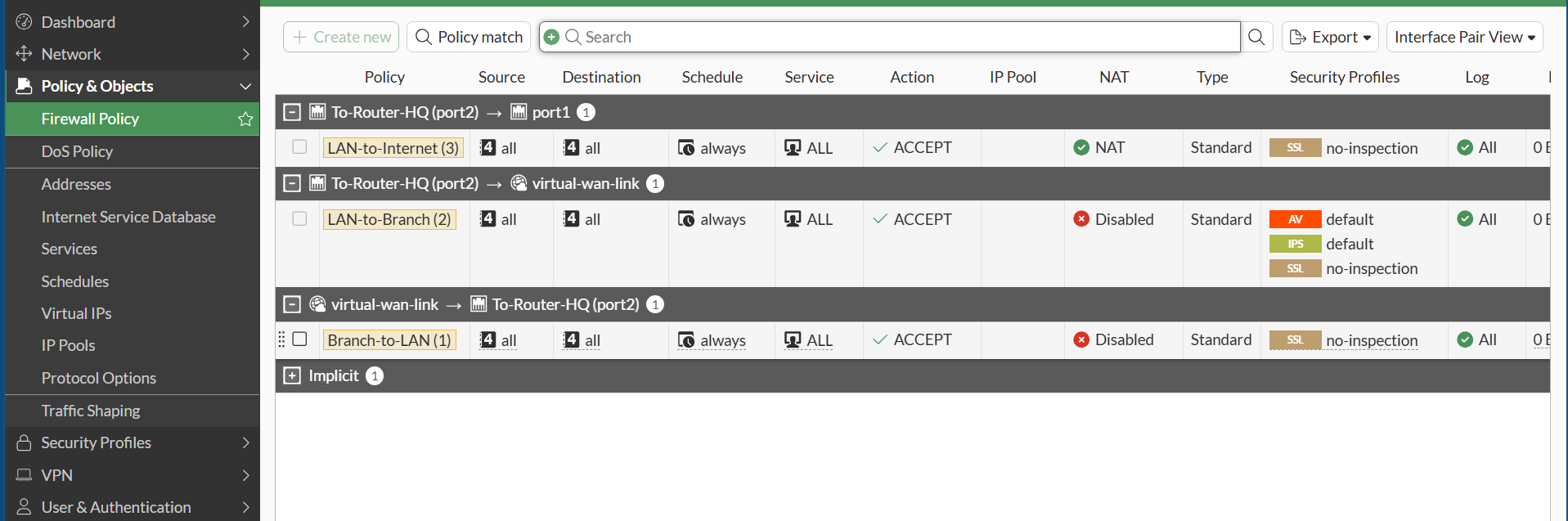Click the green NAT check icon for LAN-to-Internet
The height and width of the screenshot is (521, 1568).
1081,148
